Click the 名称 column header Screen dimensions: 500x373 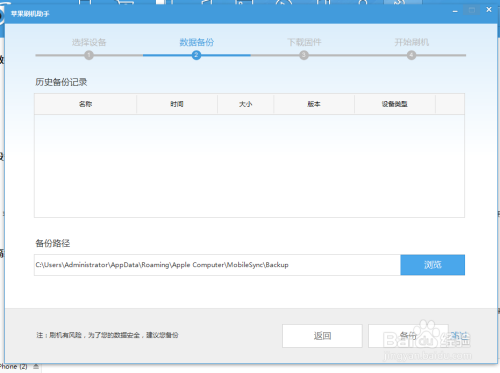(85, 104)
